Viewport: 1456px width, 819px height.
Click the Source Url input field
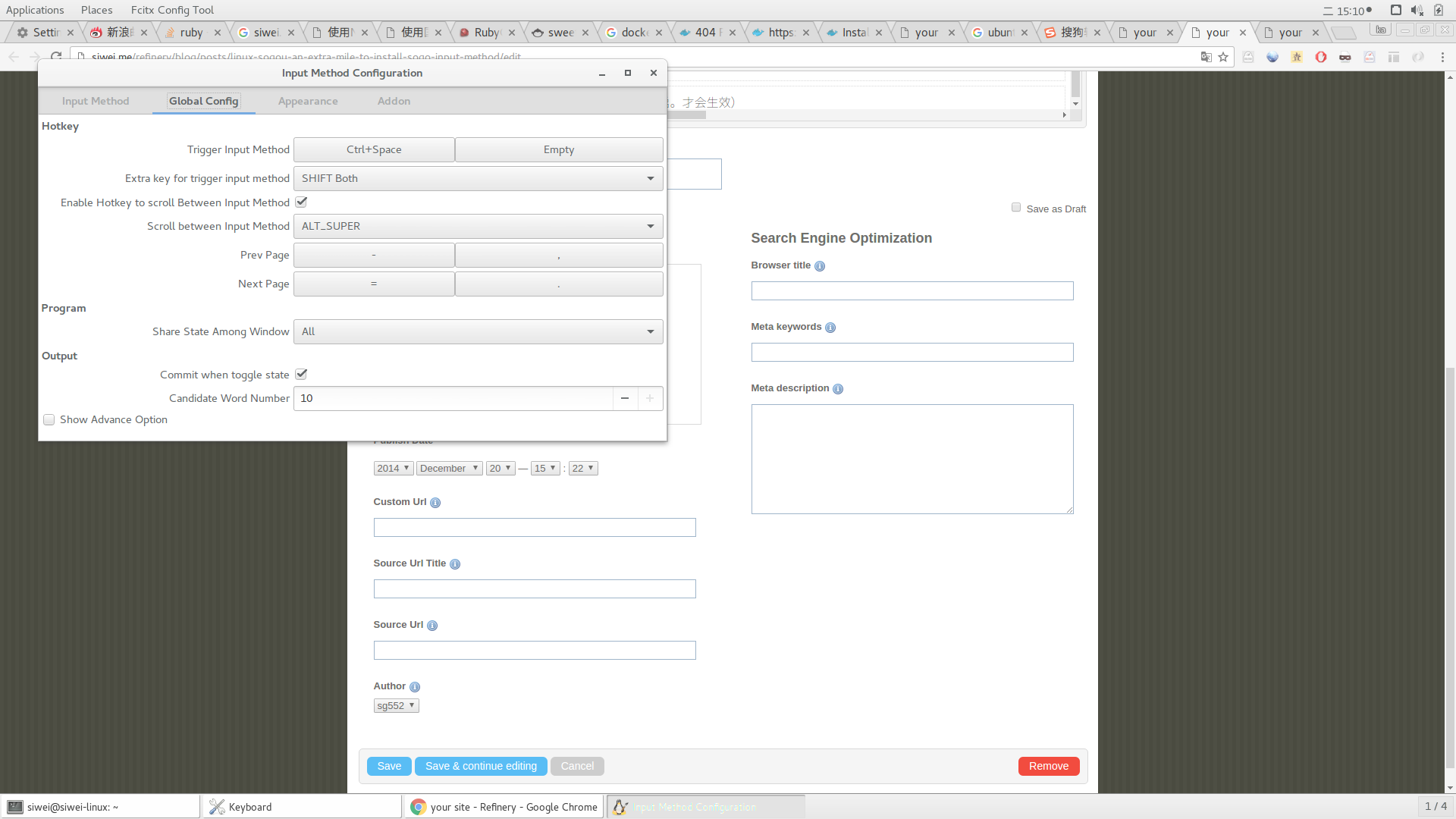[535, 649]
